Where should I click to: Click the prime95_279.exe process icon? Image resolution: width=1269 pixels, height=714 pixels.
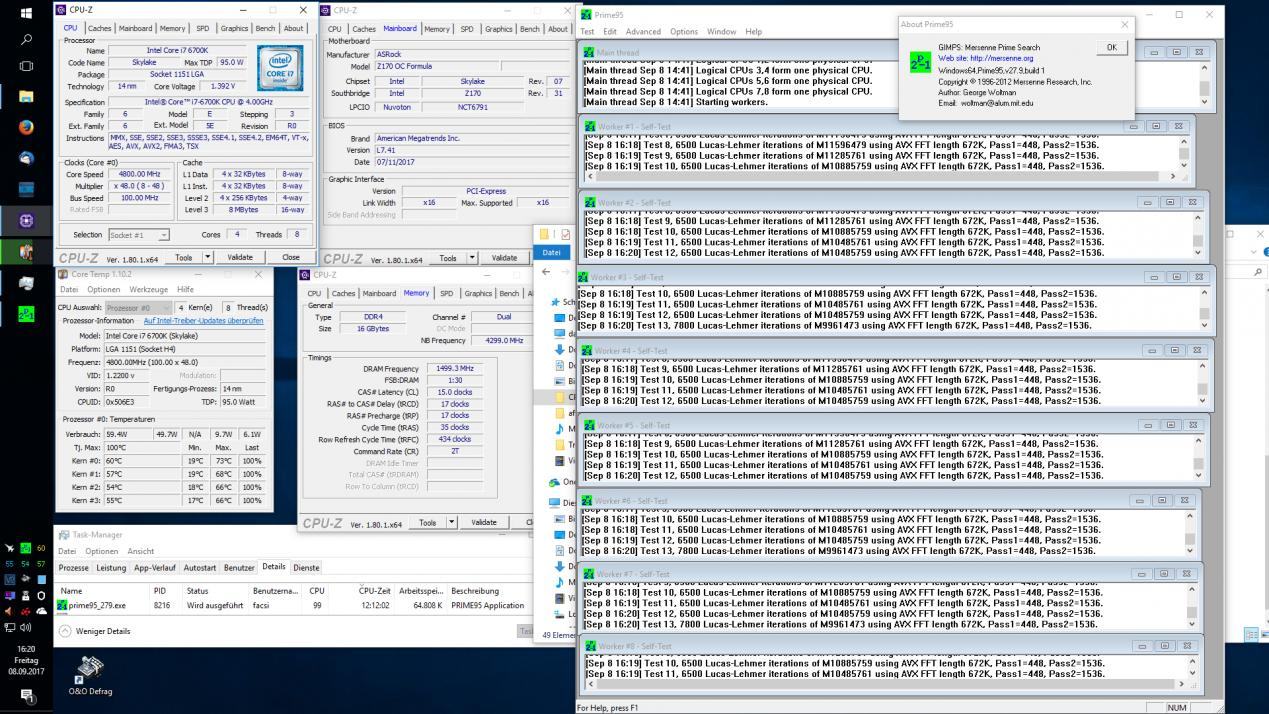(63, 605)
